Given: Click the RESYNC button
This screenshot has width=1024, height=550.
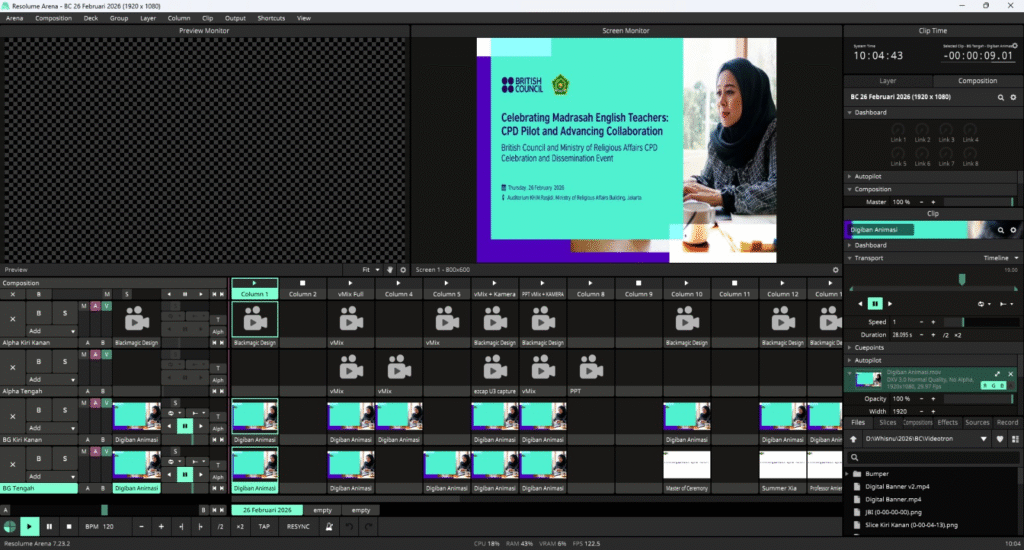Looking at the screenshot, I should [298, 526].
